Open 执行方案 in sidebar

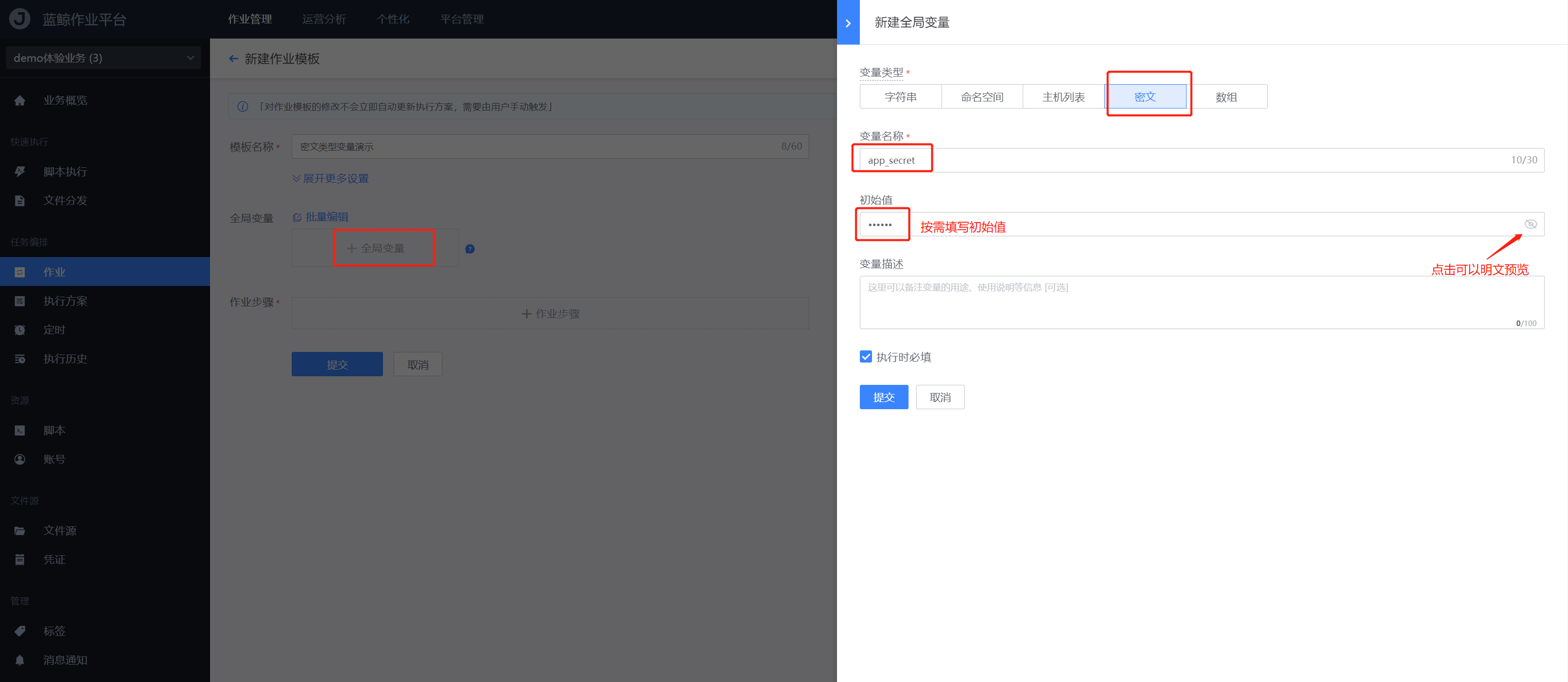(104, 301)
